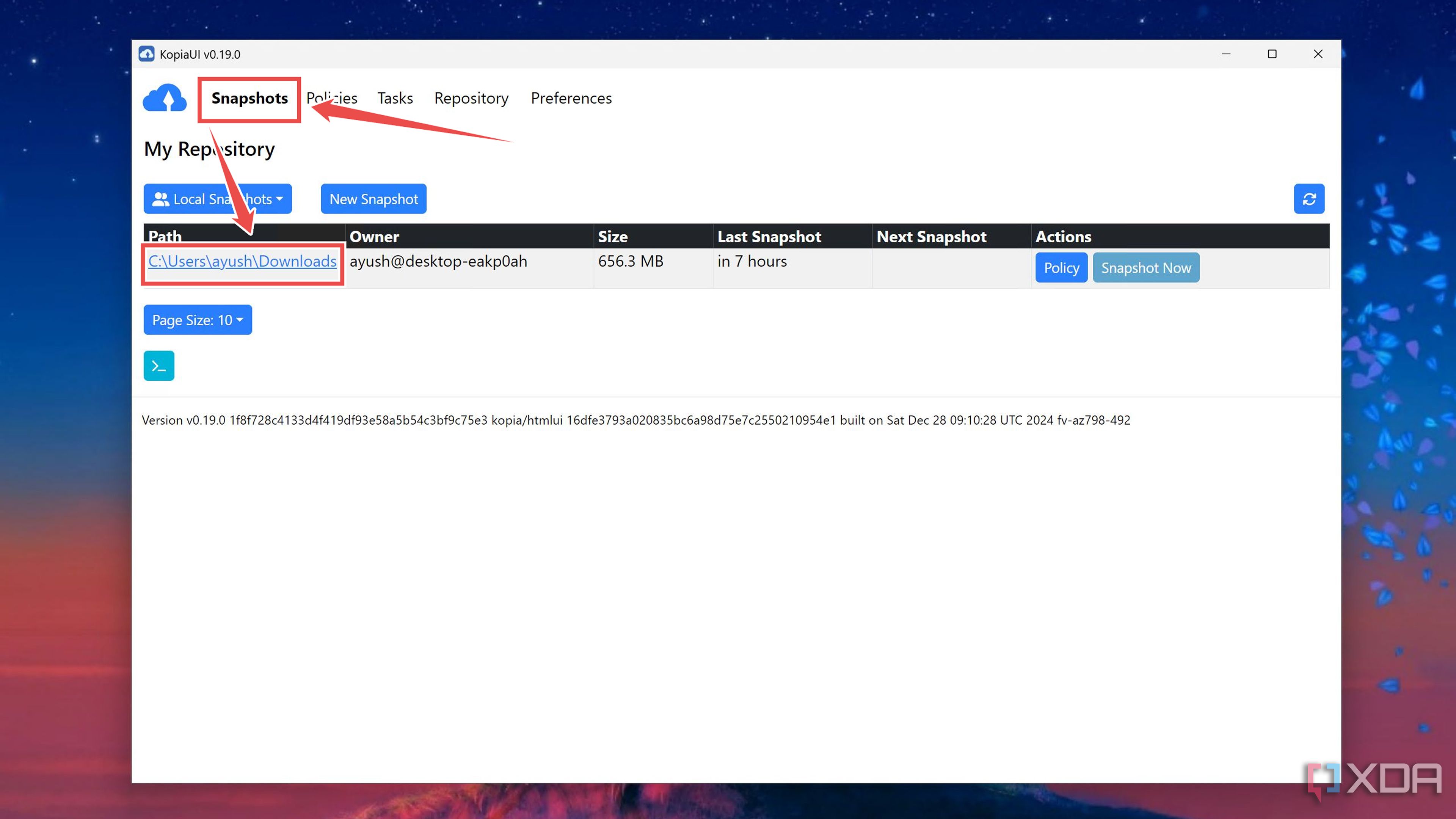Screen dimensions: 1456x819
Task: Sort the table by Size column
Action: pyautogui.click(x=613, y=236)
